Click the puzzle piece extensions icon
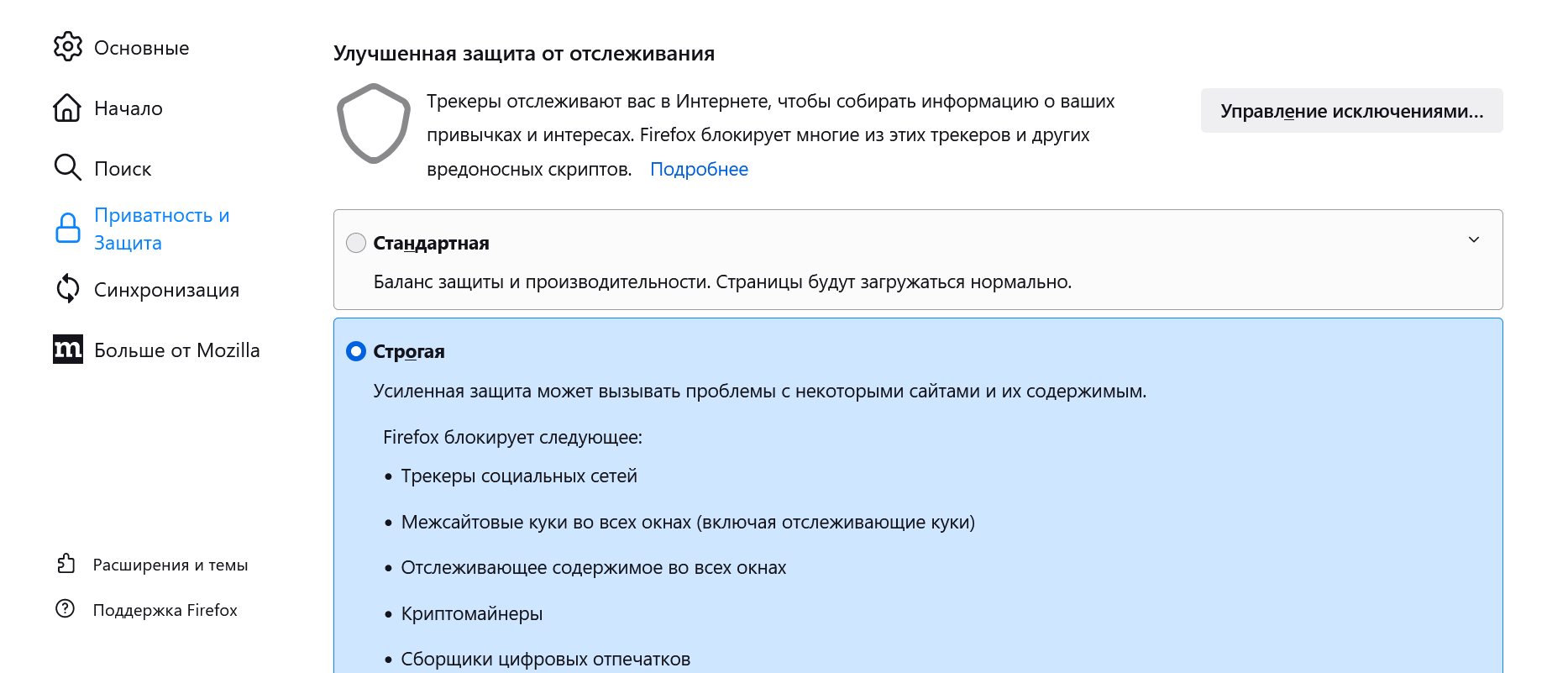1568x673 pixels. pyautogui.click(x=66, y=564)
